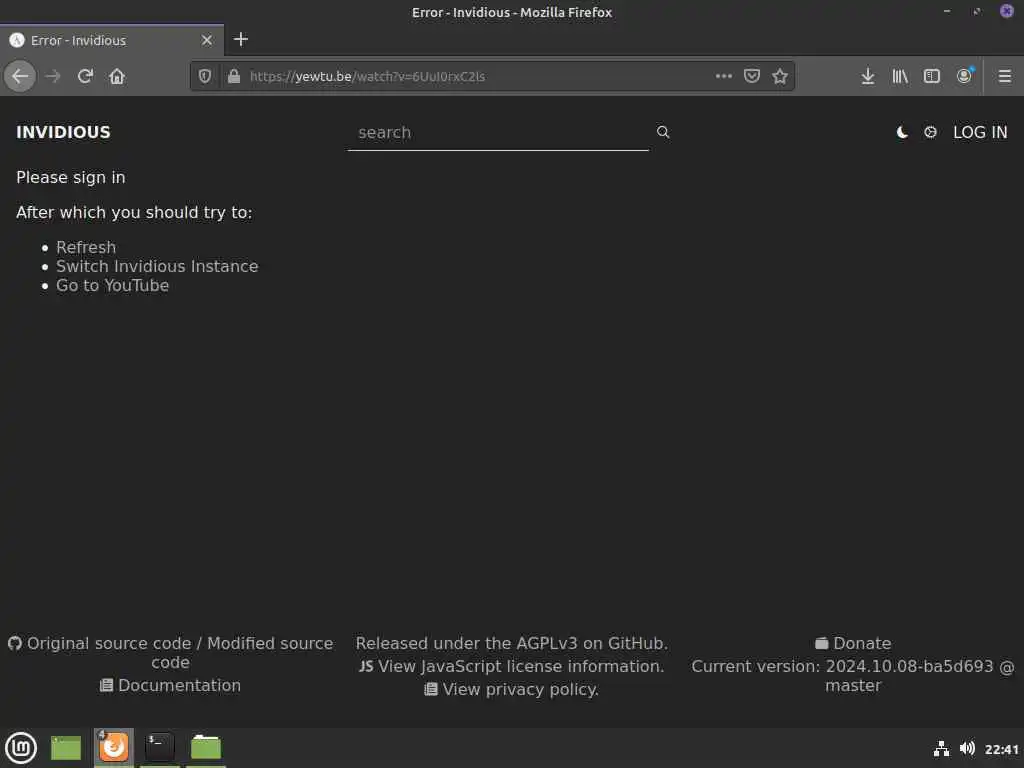Open the Firefox home page icon
This screenshot has height=768, width=1024.
pyautogui.click(x=117, y=76)
